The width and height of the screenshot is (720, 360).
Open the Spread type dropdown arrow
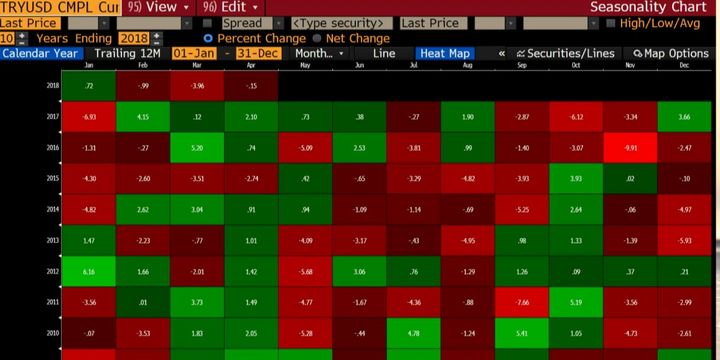pyautogui.click(x=279, y=23)
